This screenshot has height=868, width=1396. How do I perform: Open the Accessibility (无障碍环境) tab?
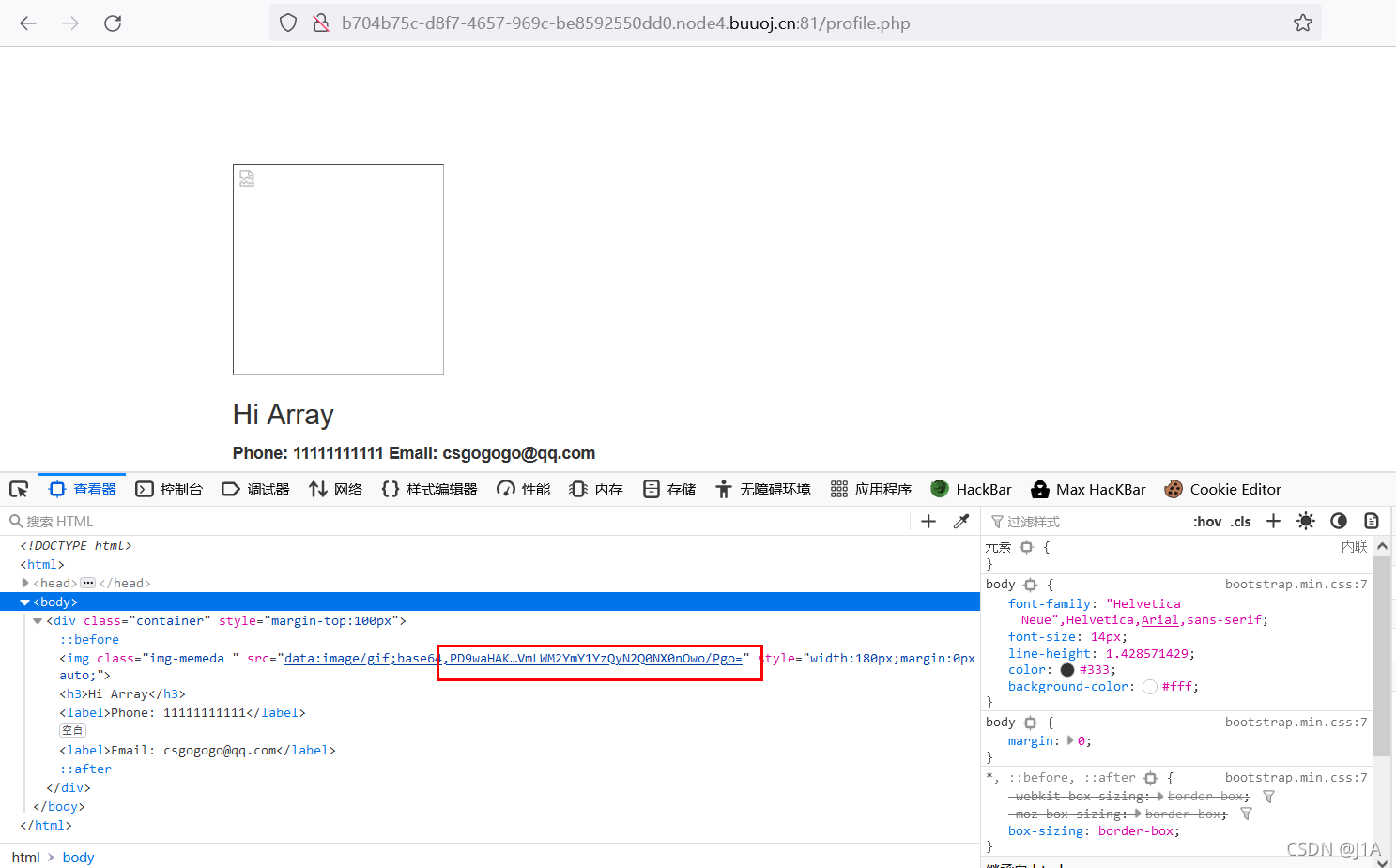pyautogui.click(x=763, y=489)
